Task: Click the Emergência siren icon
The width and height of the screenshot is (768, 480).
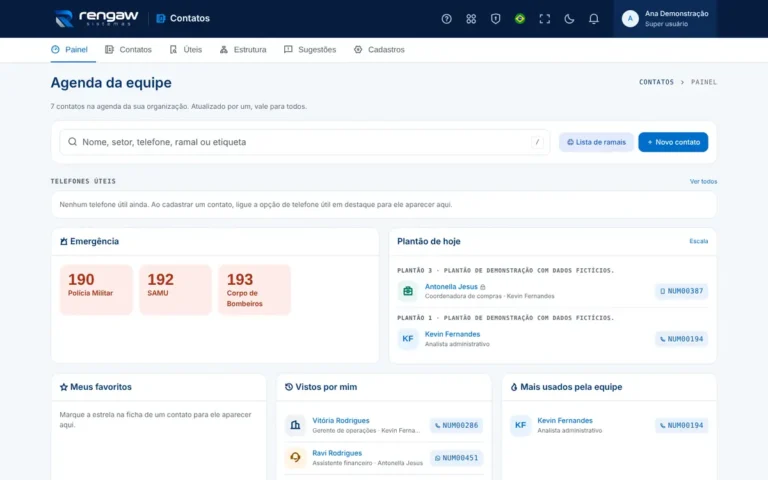Action: tap(64, 241)
